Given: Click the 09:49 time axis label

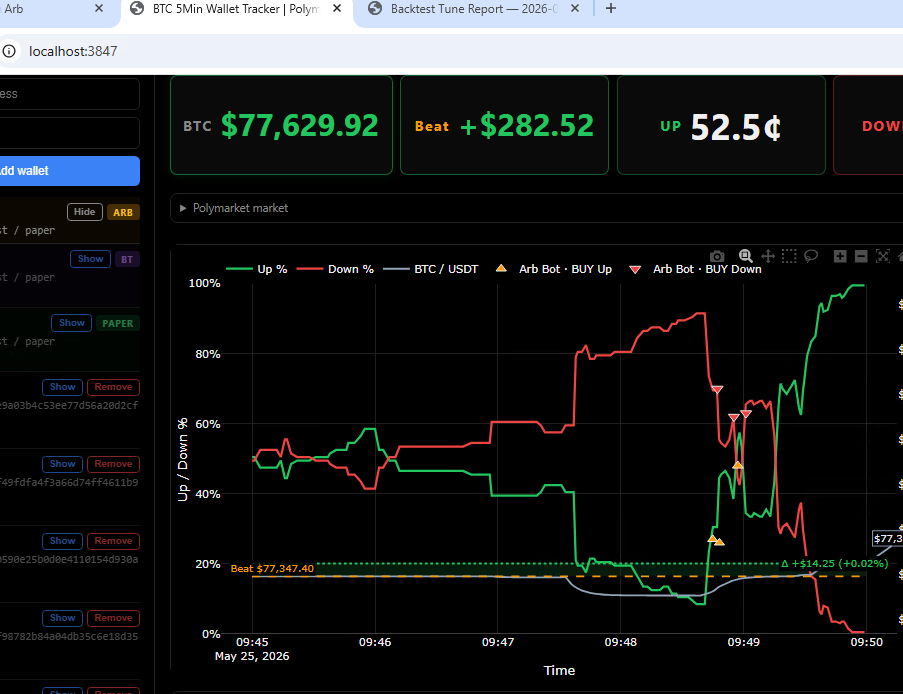Looking at the screenshot, I should [x=743, y=642].
